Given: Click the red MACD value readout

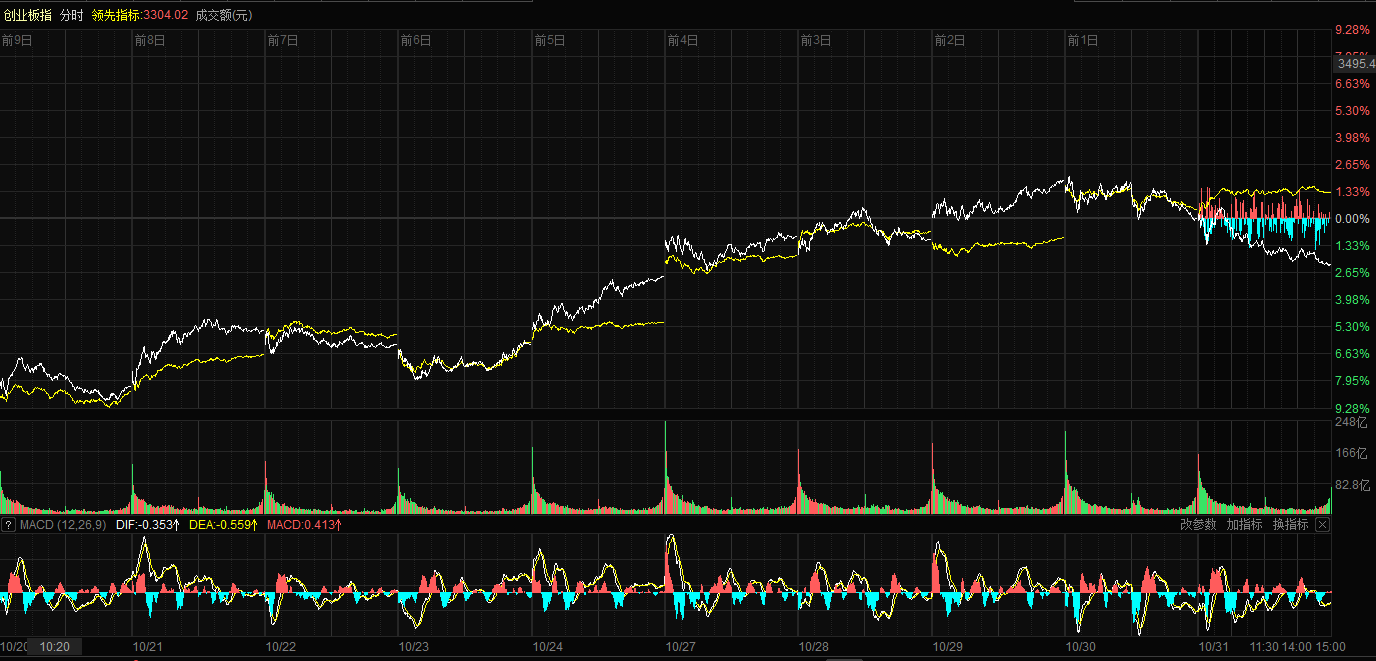Looking at the screenshot, I should click(305, 525).
